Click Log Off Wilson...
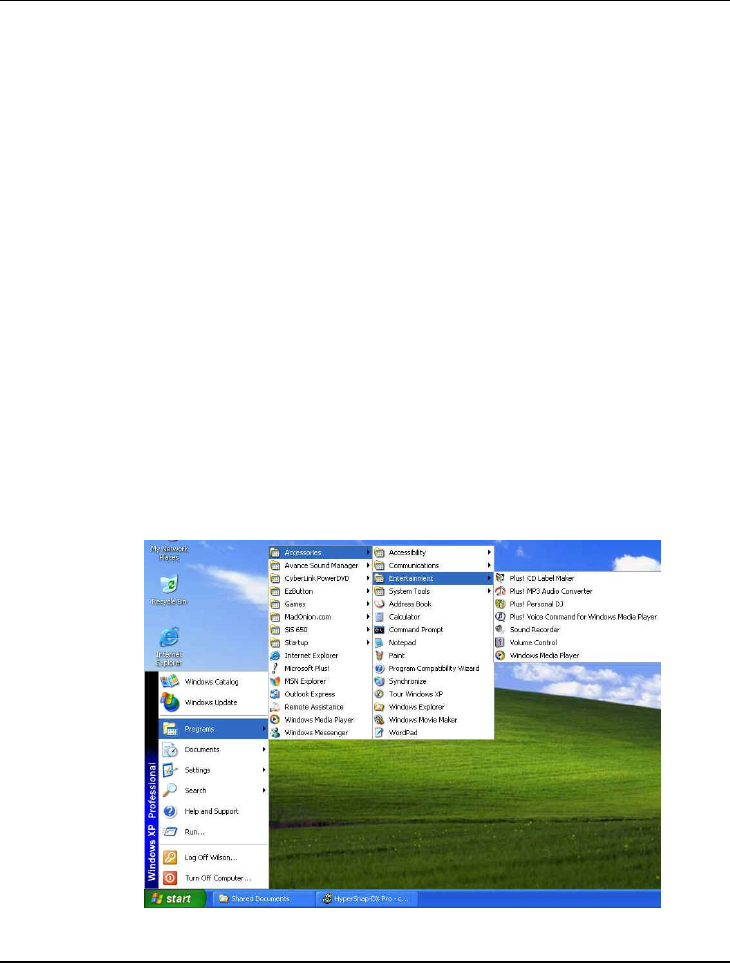The height and width of the screenshot is (963, 730). tap(214, 857)
